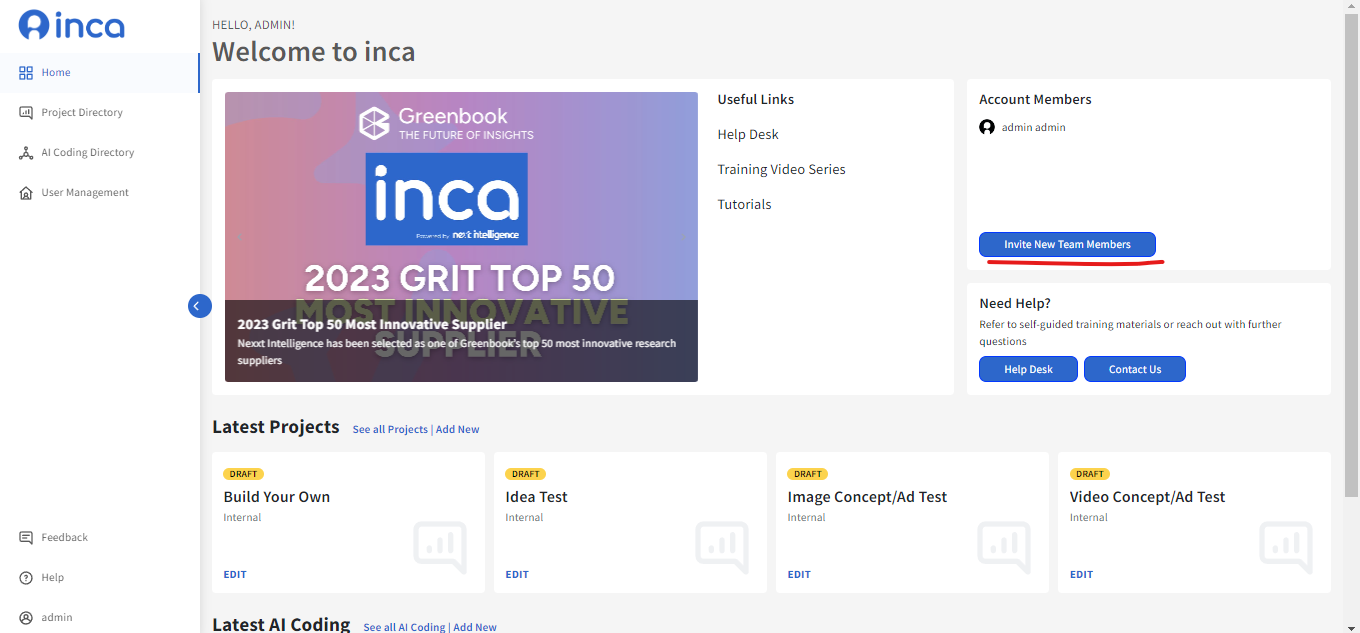Click the Feedback speech-bubble icon

click(26, 537)
